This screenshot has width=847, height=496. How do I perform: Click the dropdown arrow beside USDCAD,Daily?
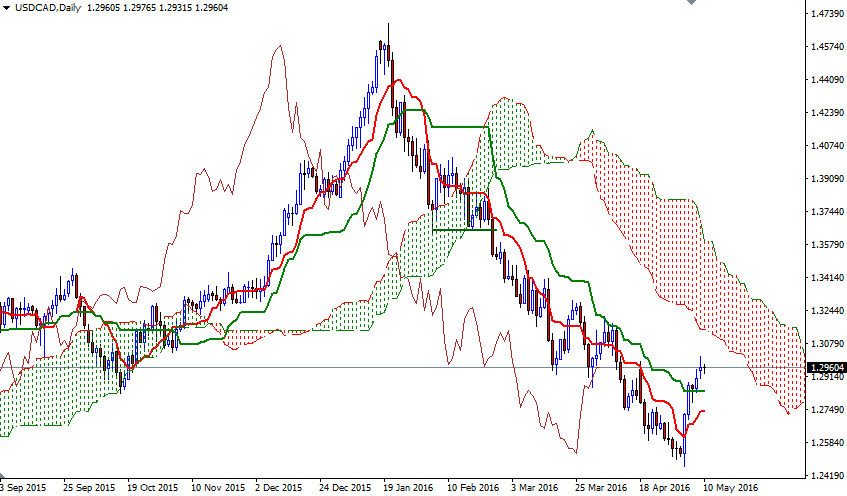6,7
